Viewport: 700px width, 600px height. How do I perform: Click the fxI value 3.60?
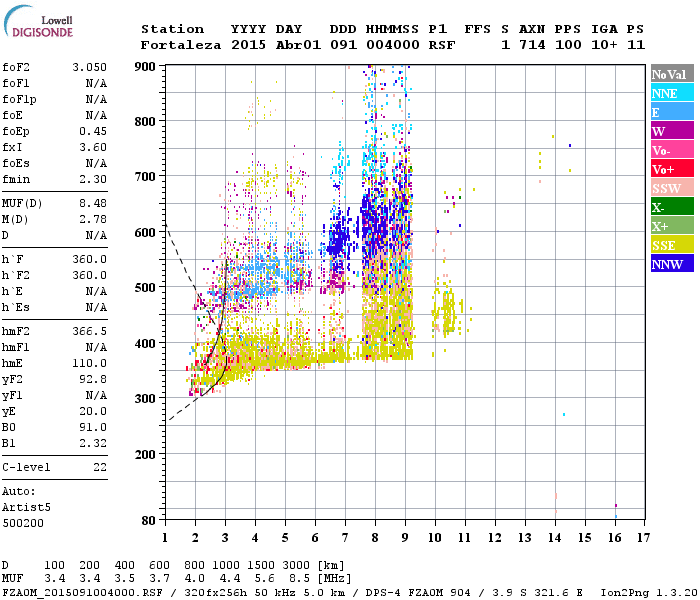tap(93, 147)
